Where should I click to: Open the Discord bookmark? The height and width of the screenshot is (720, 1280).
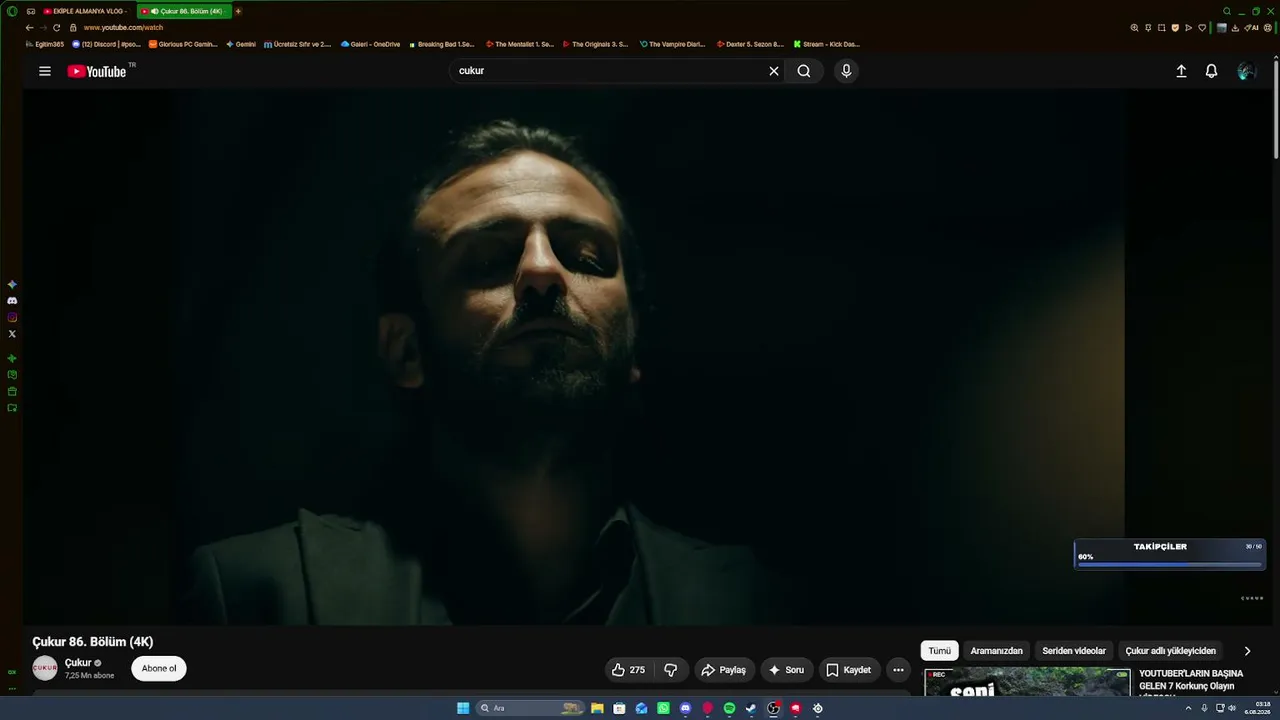coord(107,44)
